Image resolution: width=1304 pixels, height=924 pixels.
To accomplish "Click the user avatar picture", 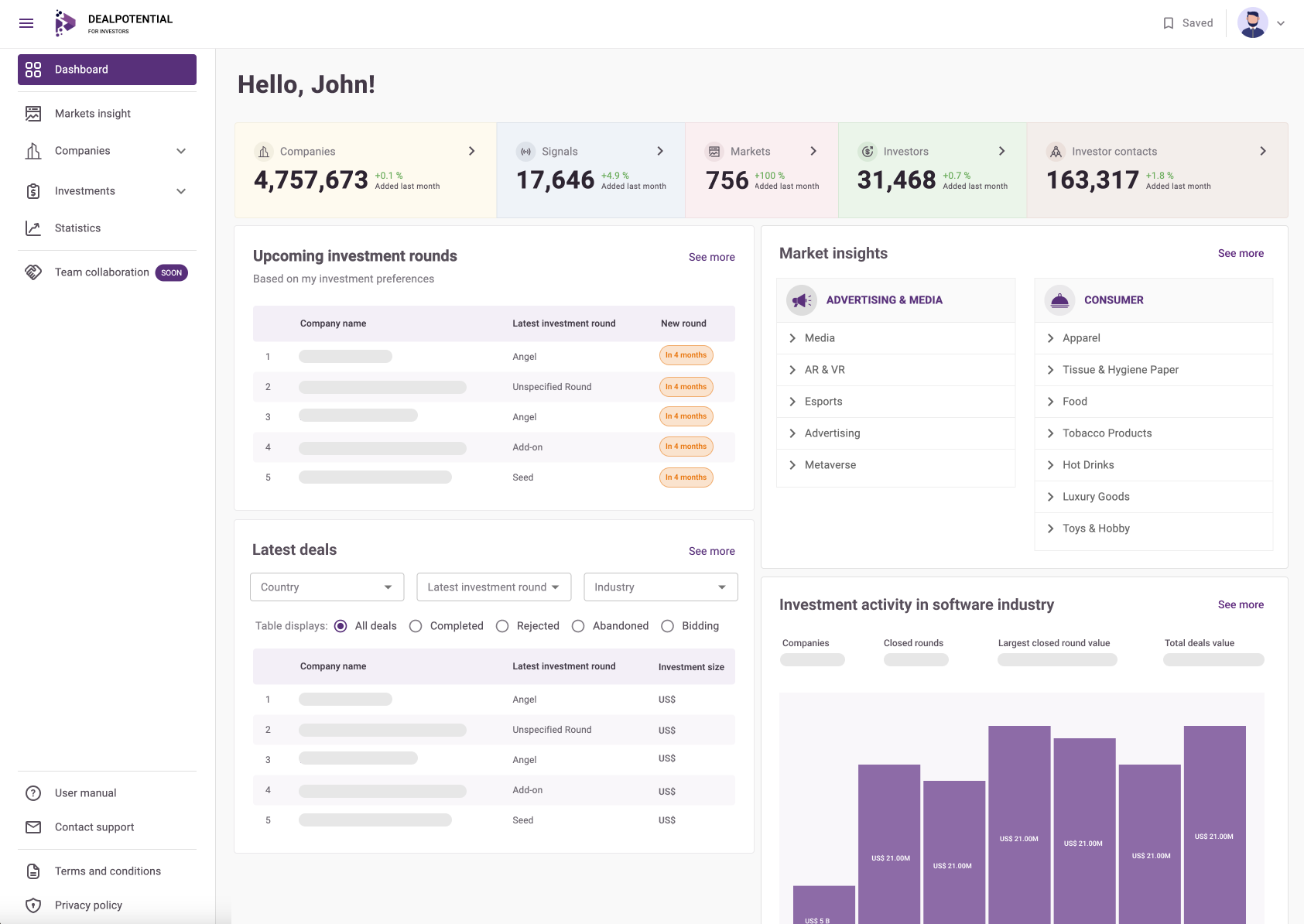I will click(1252, 23).
